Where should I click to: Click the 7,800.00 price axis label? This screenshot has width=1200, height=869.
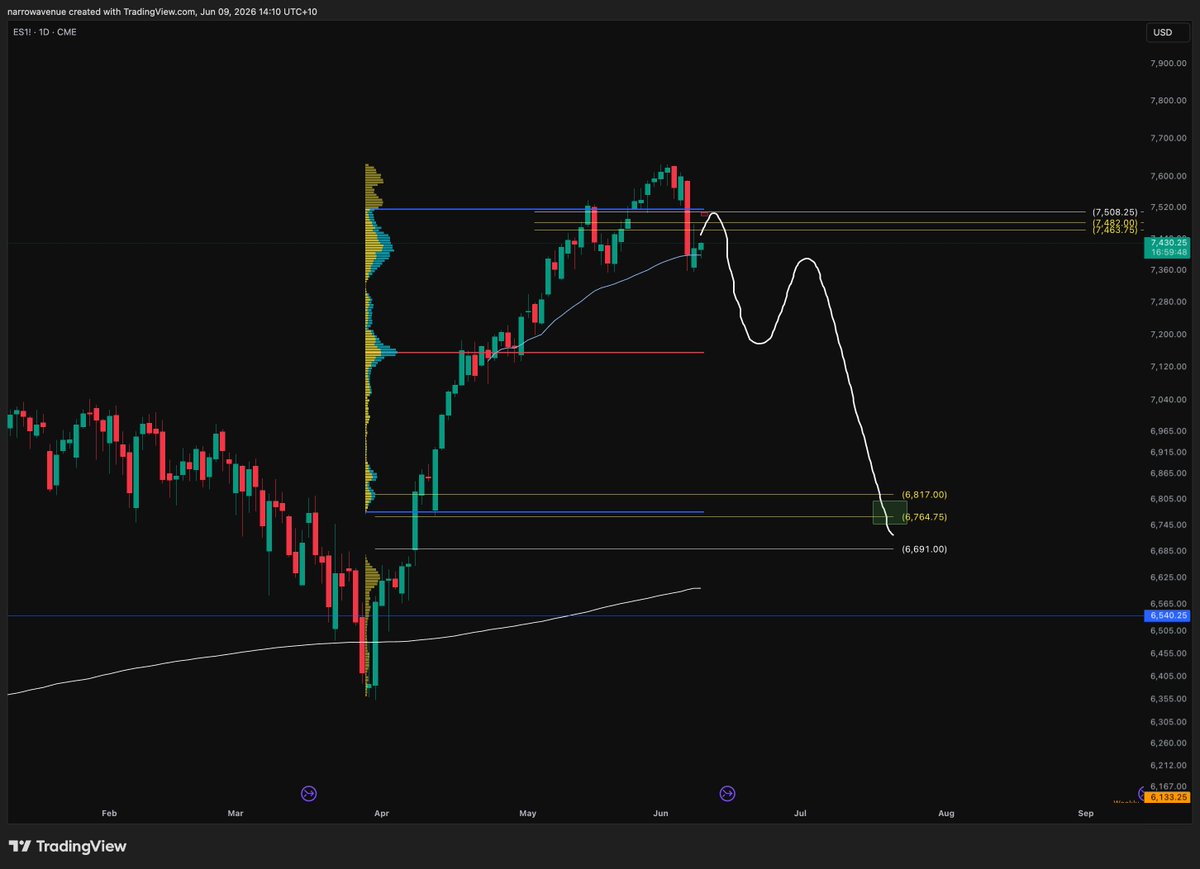click(x=1168, y=101)
